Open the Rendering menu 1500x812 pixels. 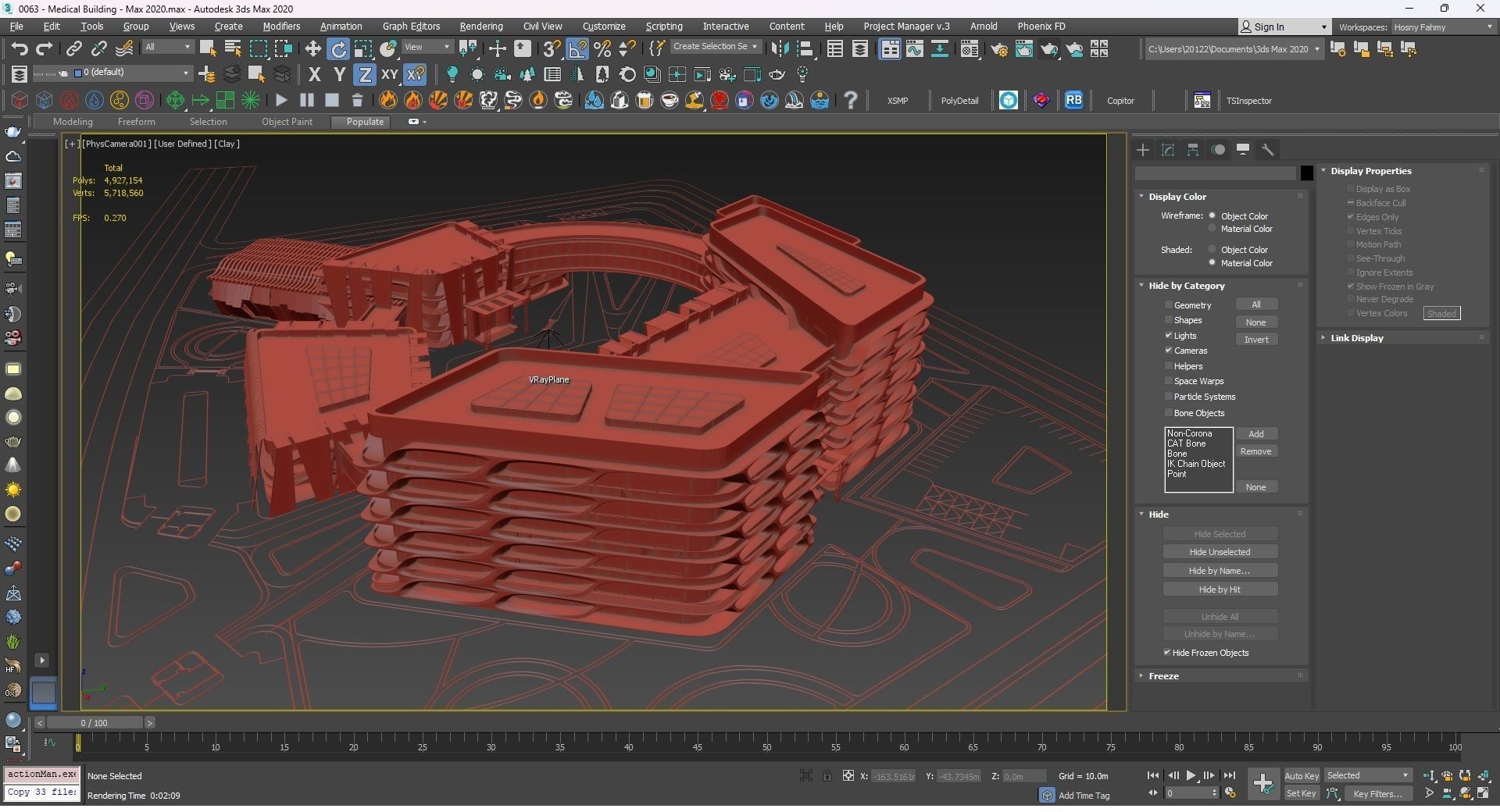[480, 26]
